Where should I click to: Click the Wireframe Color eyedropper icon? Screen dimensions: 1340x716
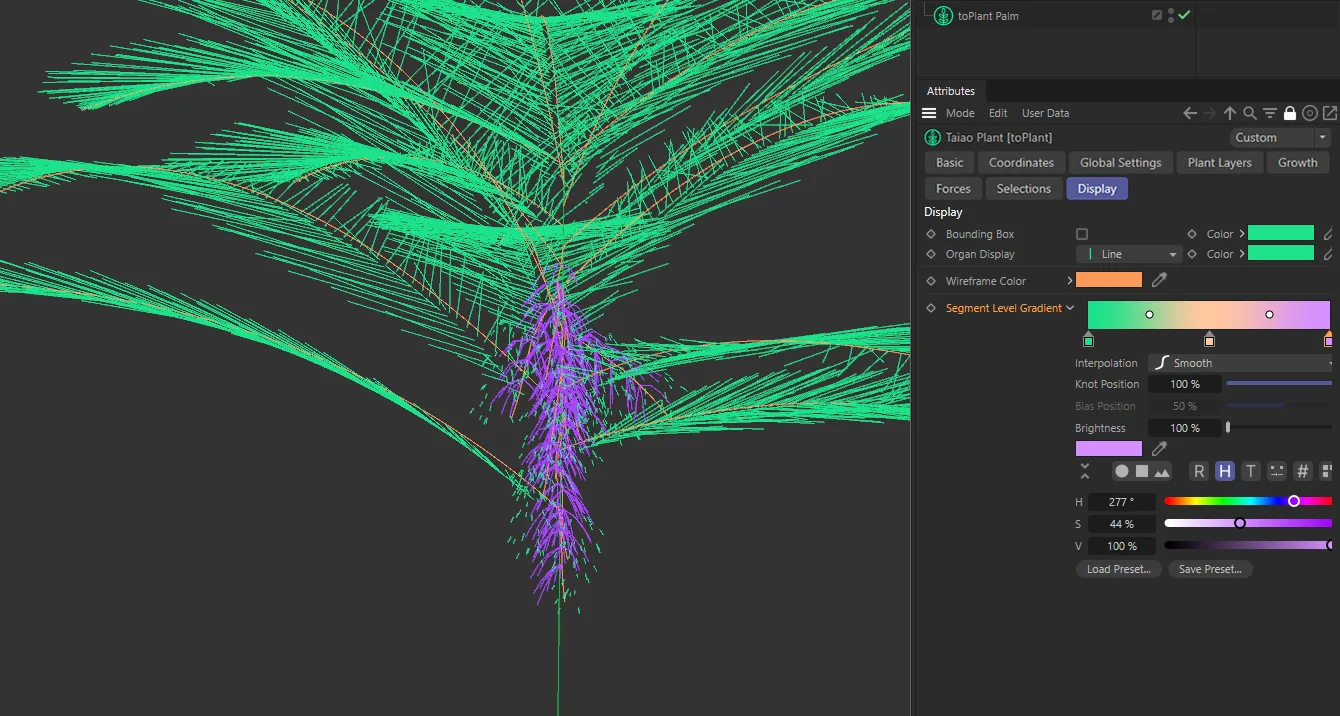tap(1160, 281)
